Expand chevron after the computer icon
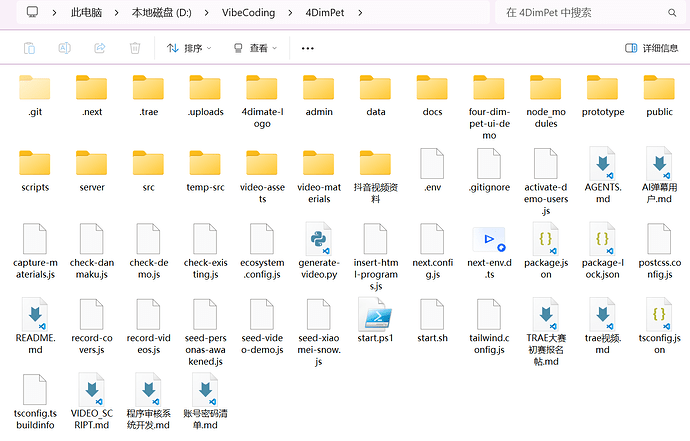This screenshot has width=690, height=441. pyautogui.click(x=54, y=12)
